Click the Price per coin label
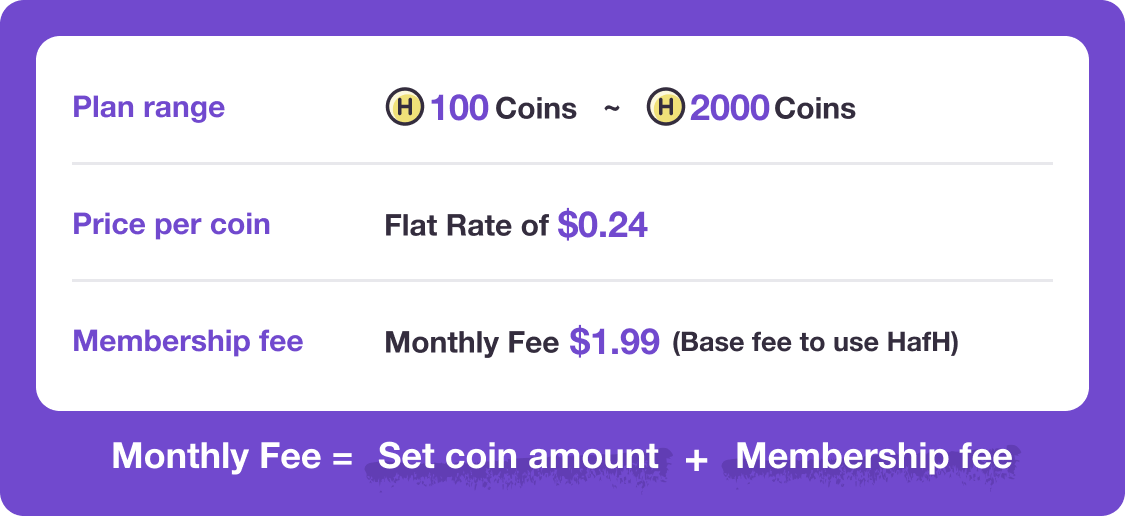1125x516 pixels. (171, 224)
